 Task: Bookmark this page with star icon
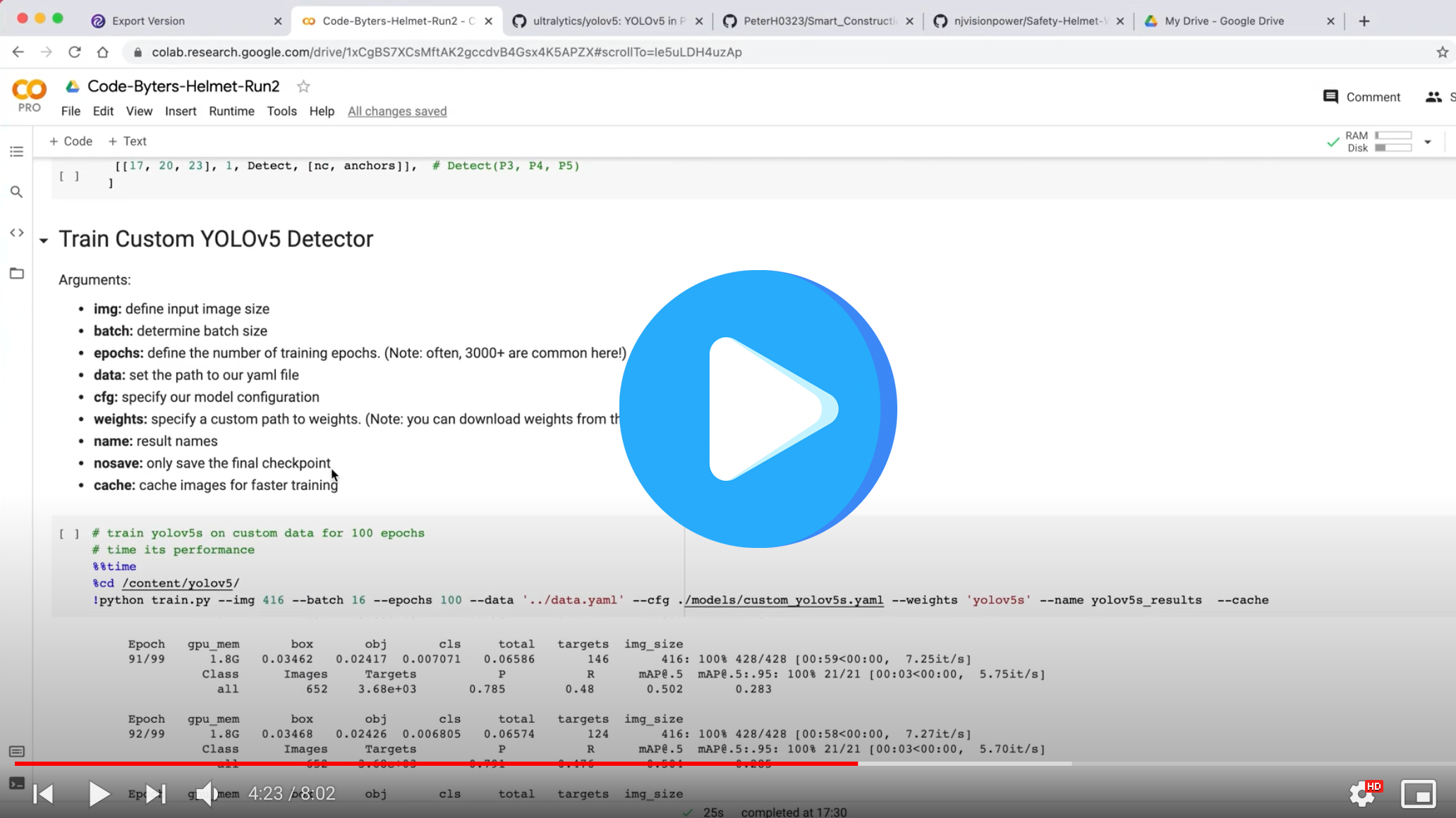click(x=1442, y=52)
